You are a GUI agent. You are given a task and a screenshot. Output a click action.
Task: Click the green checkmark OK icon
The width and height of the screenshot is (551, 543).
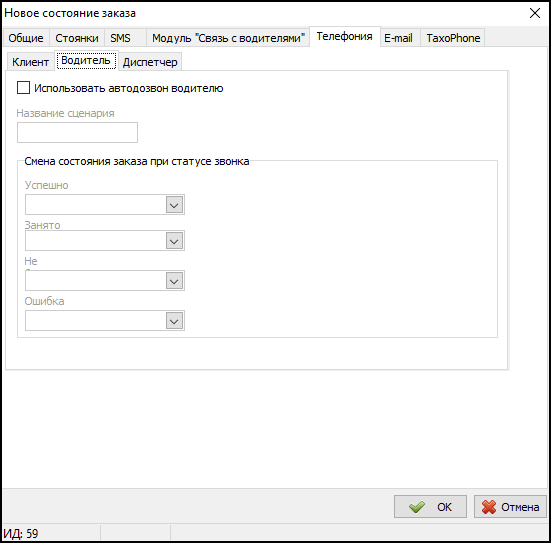[x=417, y=507]
